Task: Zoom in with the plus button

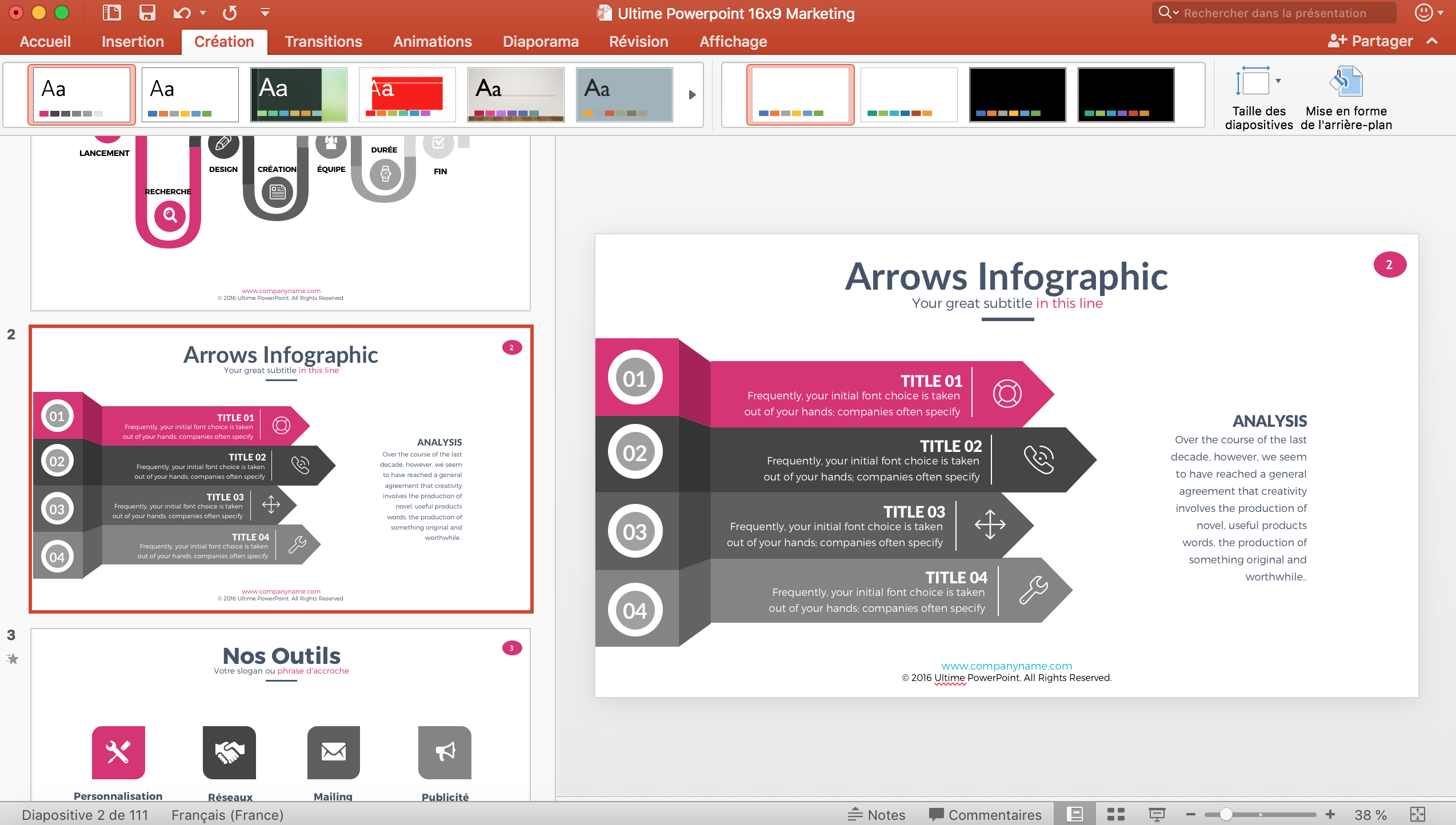Action: tap(1330, 815)
